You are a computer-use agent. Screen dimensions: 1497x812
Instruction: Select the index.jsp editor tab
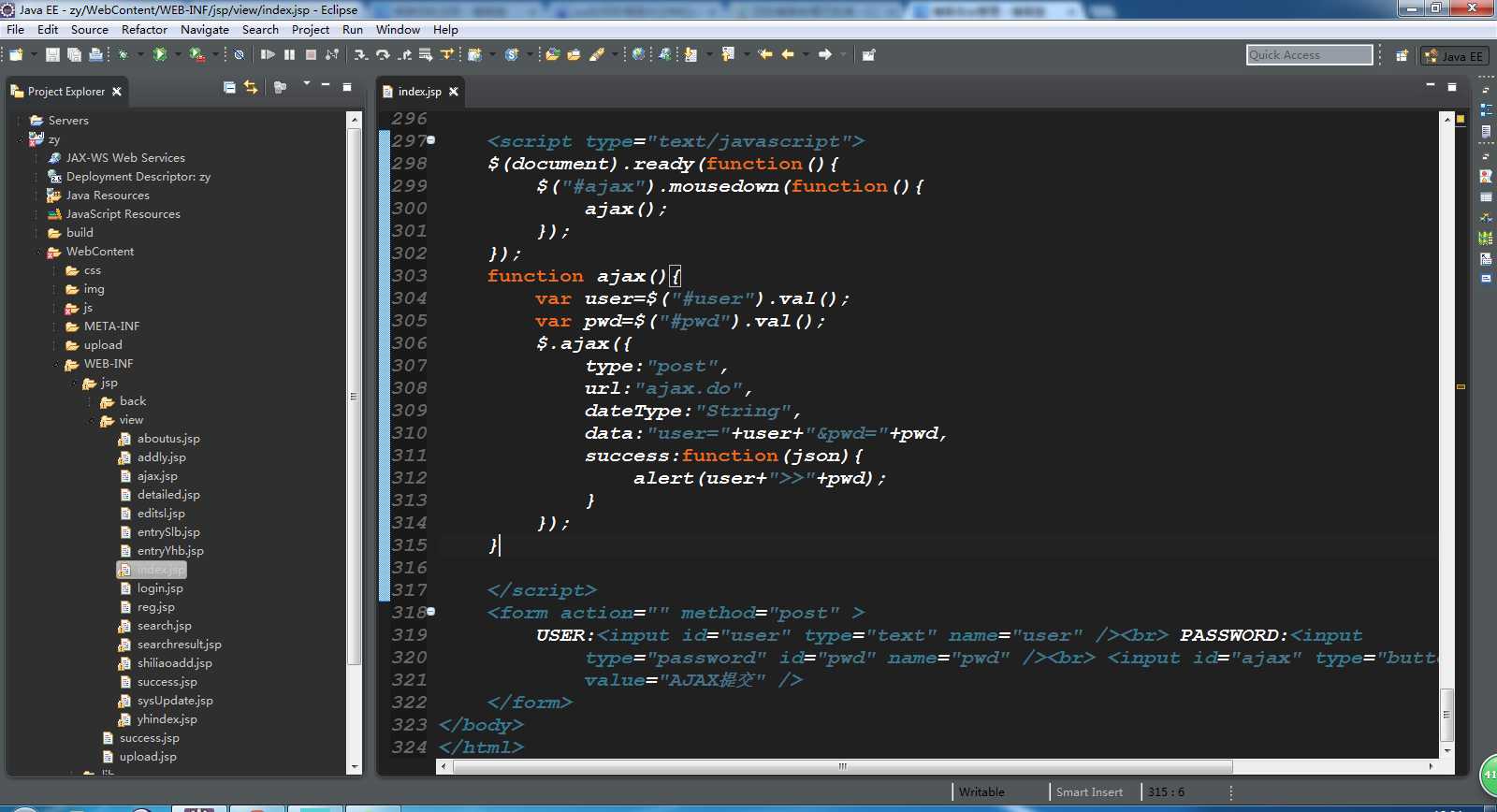pyautogui.click(x=419, y=92)
